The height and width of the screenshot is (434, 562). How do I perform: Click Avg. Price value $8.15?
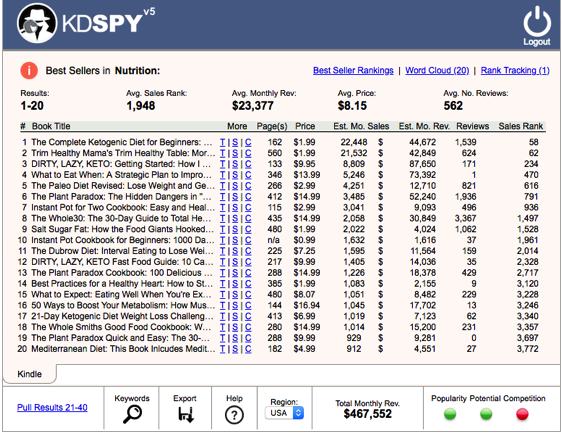pyautogui.click(x=352, y=106)
